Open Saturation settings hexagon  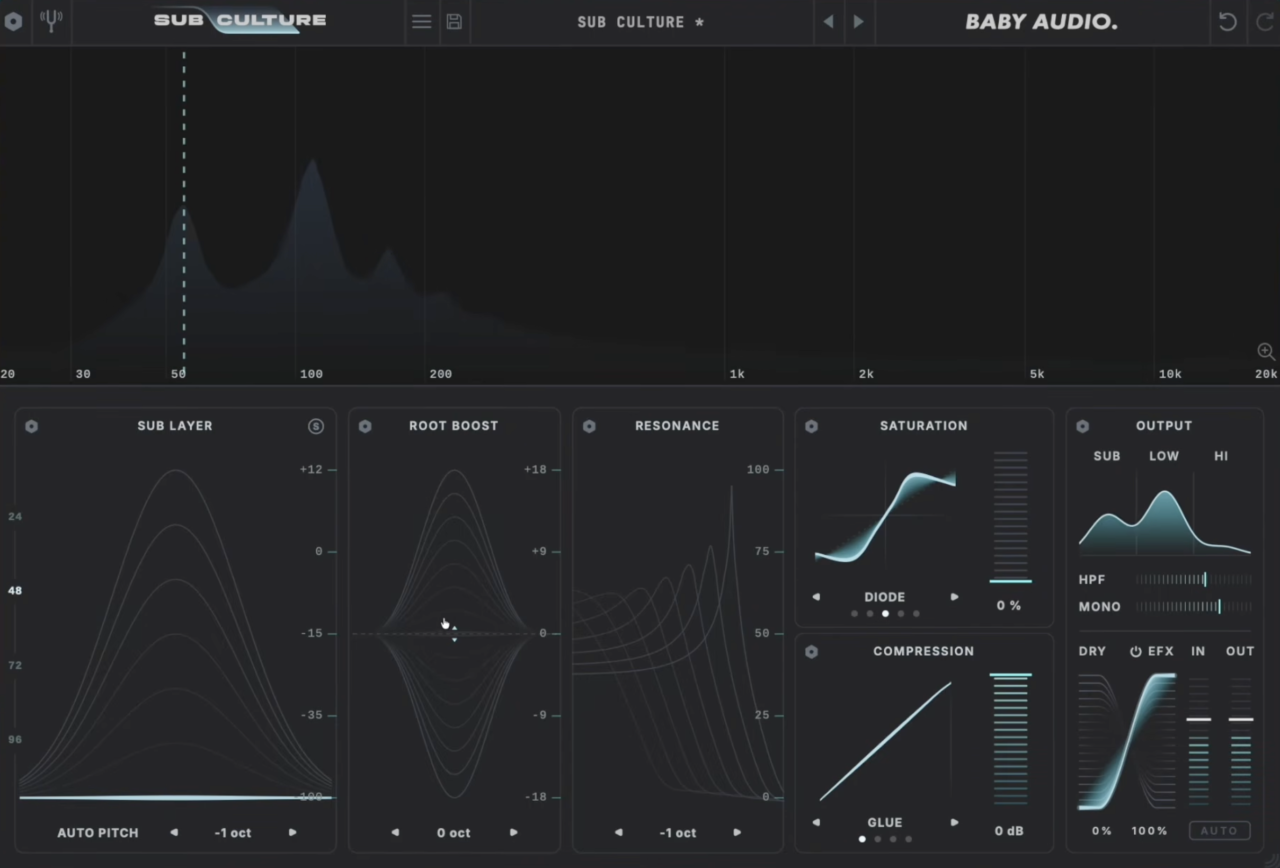tap(811, 426)
